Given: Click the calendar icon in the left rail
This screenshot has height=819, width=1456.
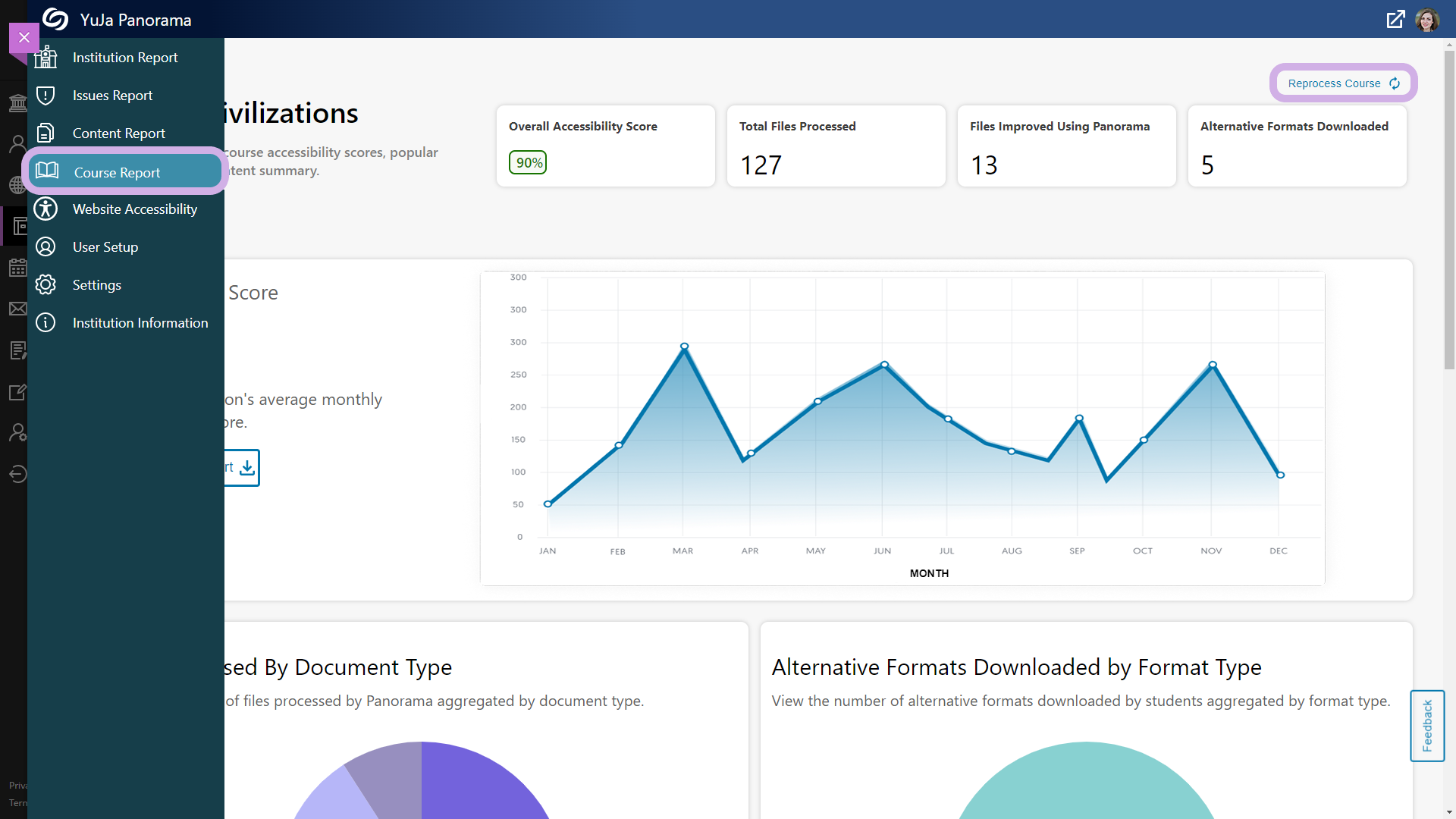Looking at the screenshot, I should [x=18, y=267].
